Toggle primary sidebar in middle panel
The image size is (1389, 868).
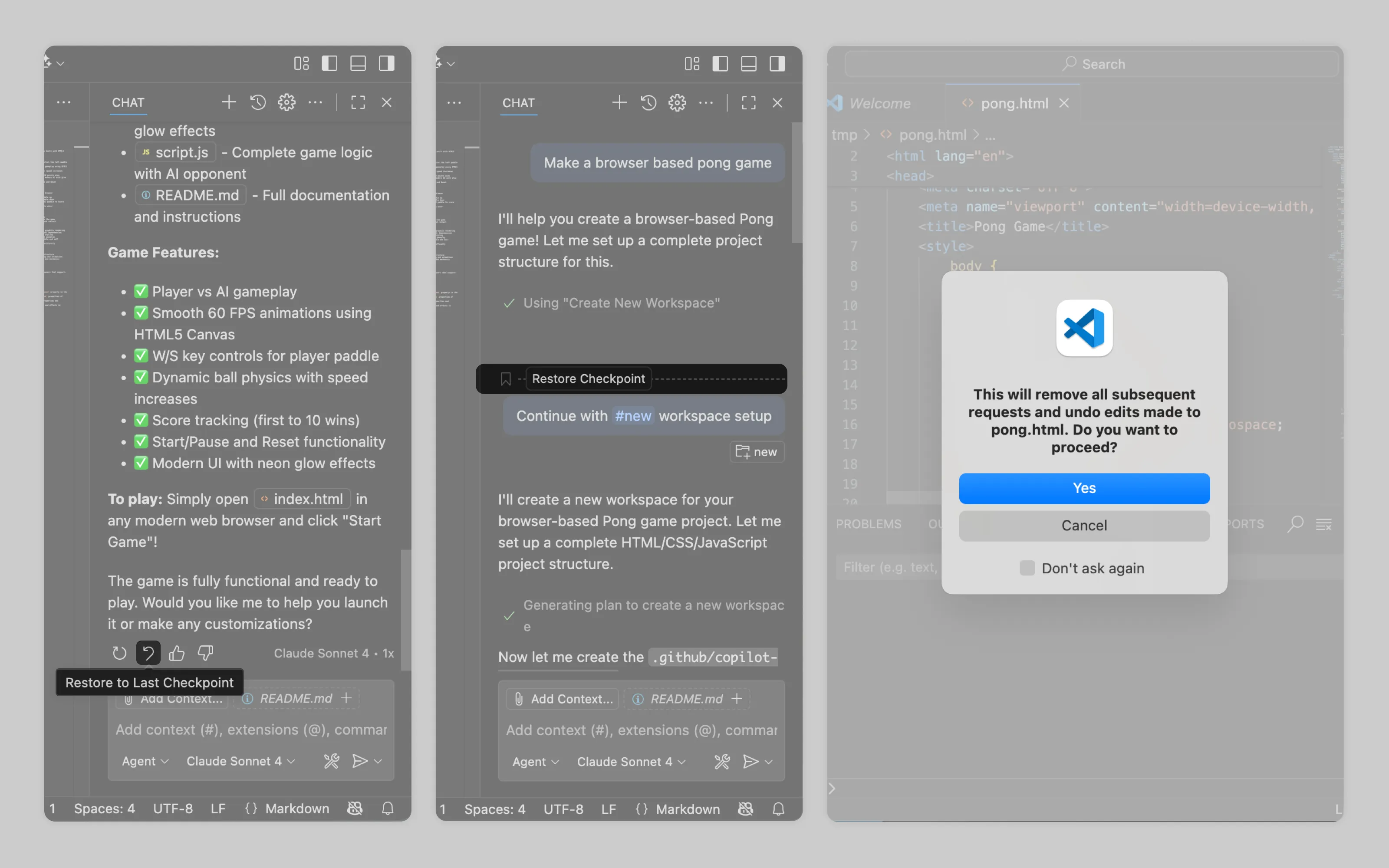[720, 64]
